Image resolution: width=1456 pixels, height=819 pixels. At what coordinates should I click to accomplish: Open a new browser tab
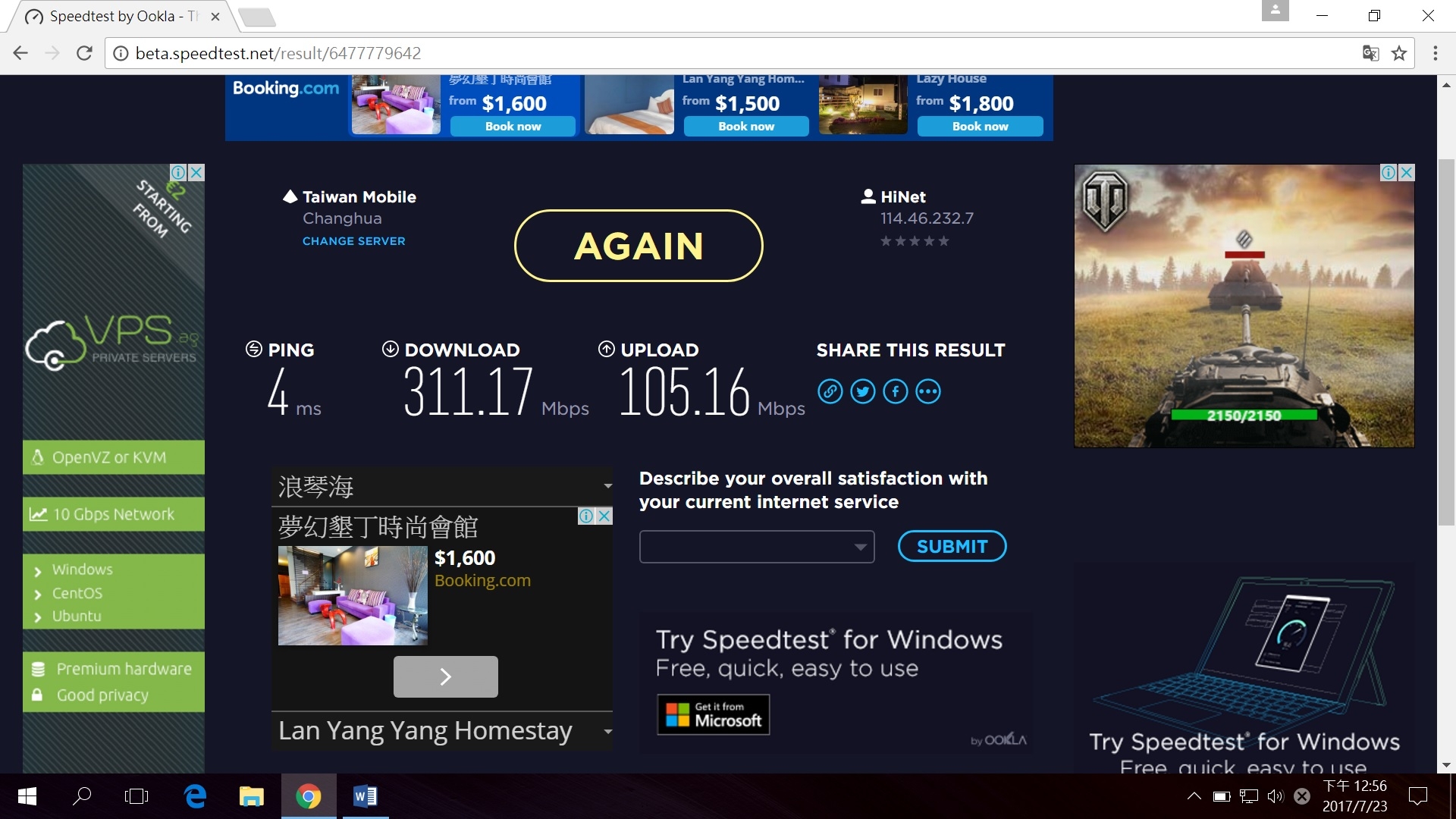256,16
